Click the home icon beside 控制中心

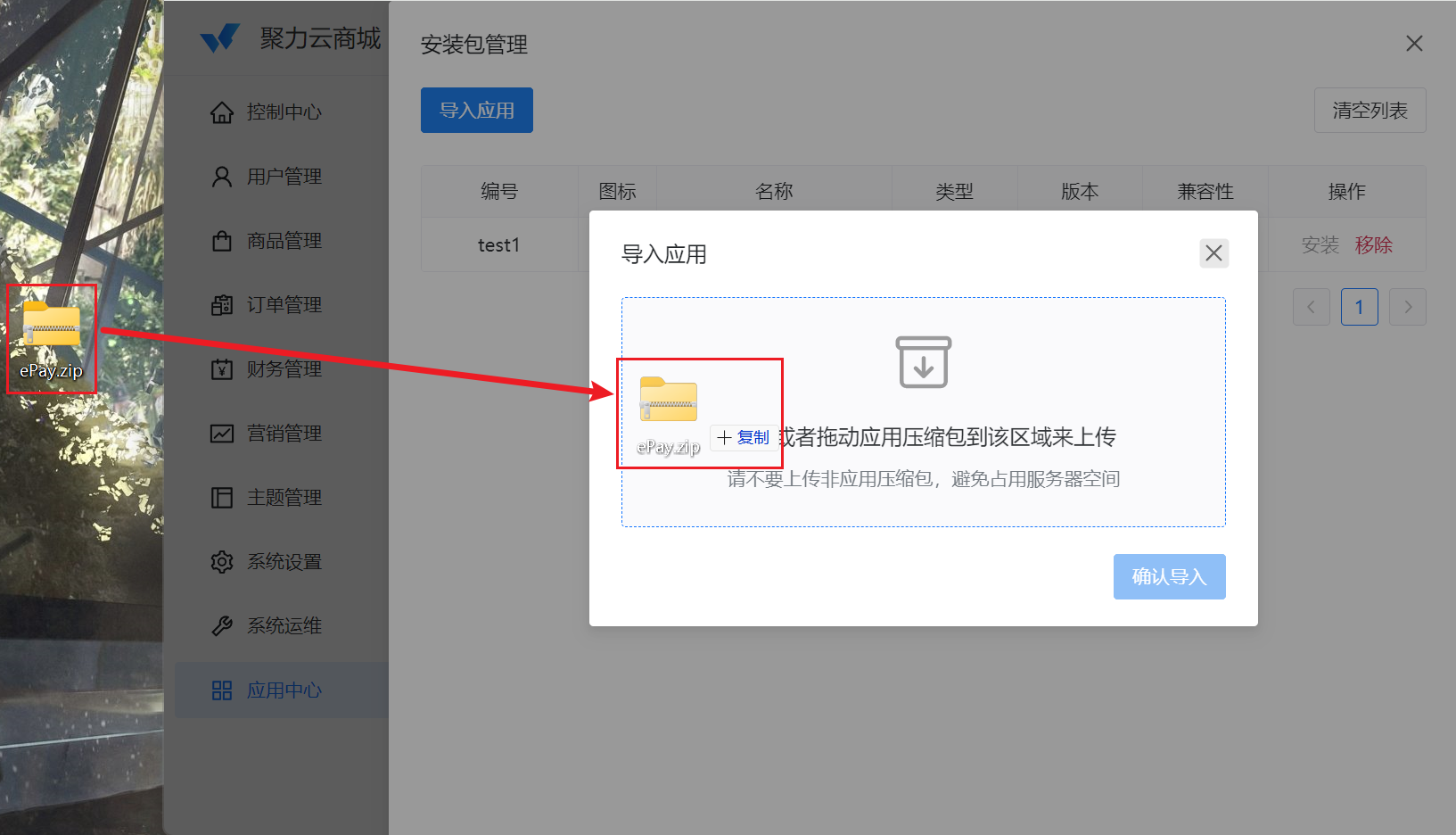(x=222, y=112)
